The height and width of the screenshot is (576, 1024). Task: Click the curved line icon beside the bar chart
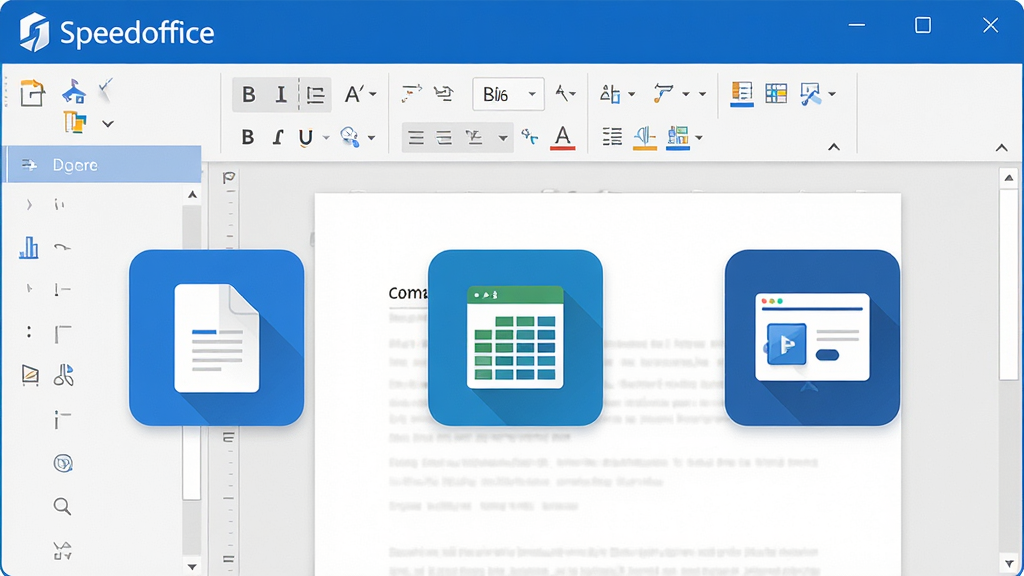tap(62, 247)
